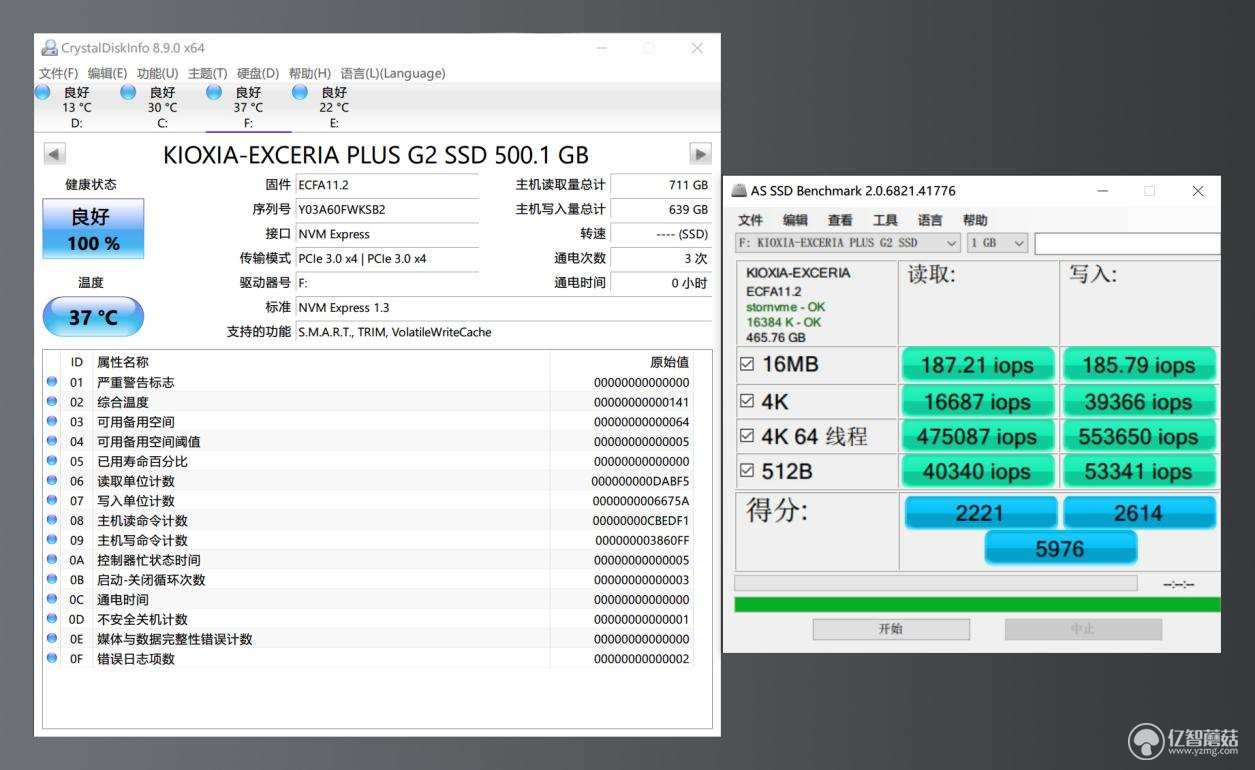Open 文件 menu in AS SSD Benchmark
Image resolution: width=1255 pixels, height=770 pixels.
(x=750, y=220)
